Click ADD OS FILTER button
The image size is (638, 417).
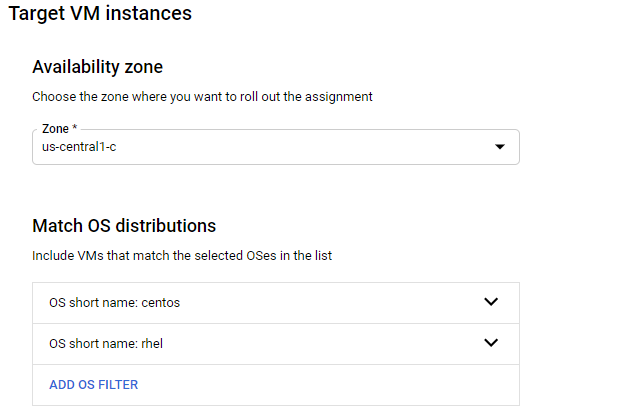[x=93, y=384]
